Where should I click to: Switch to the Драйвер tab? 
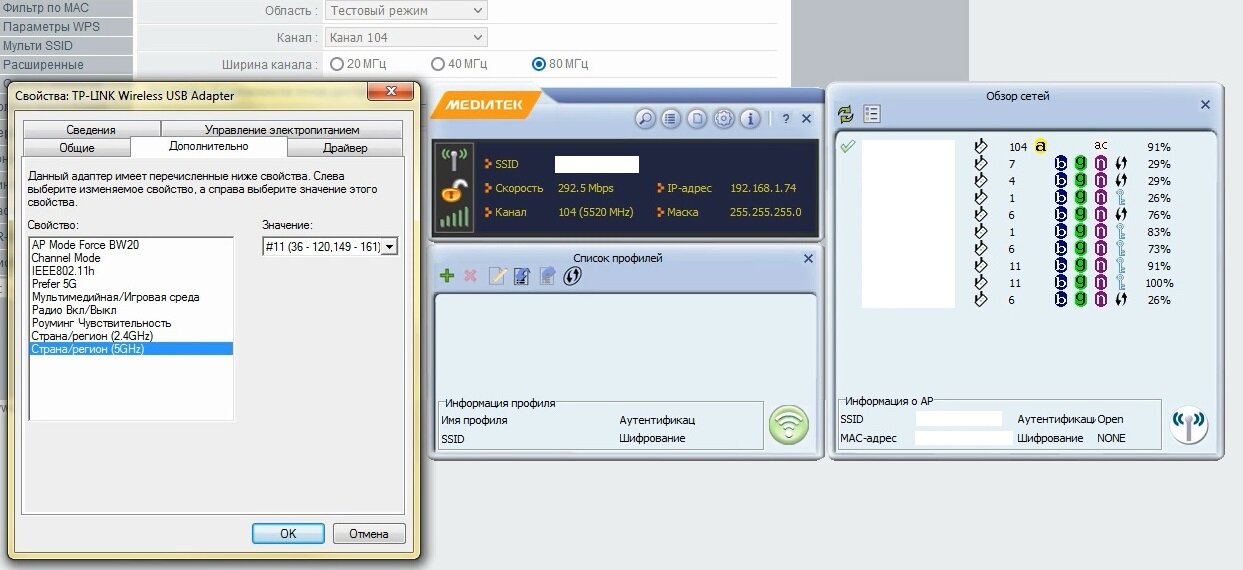coord(345,148)
